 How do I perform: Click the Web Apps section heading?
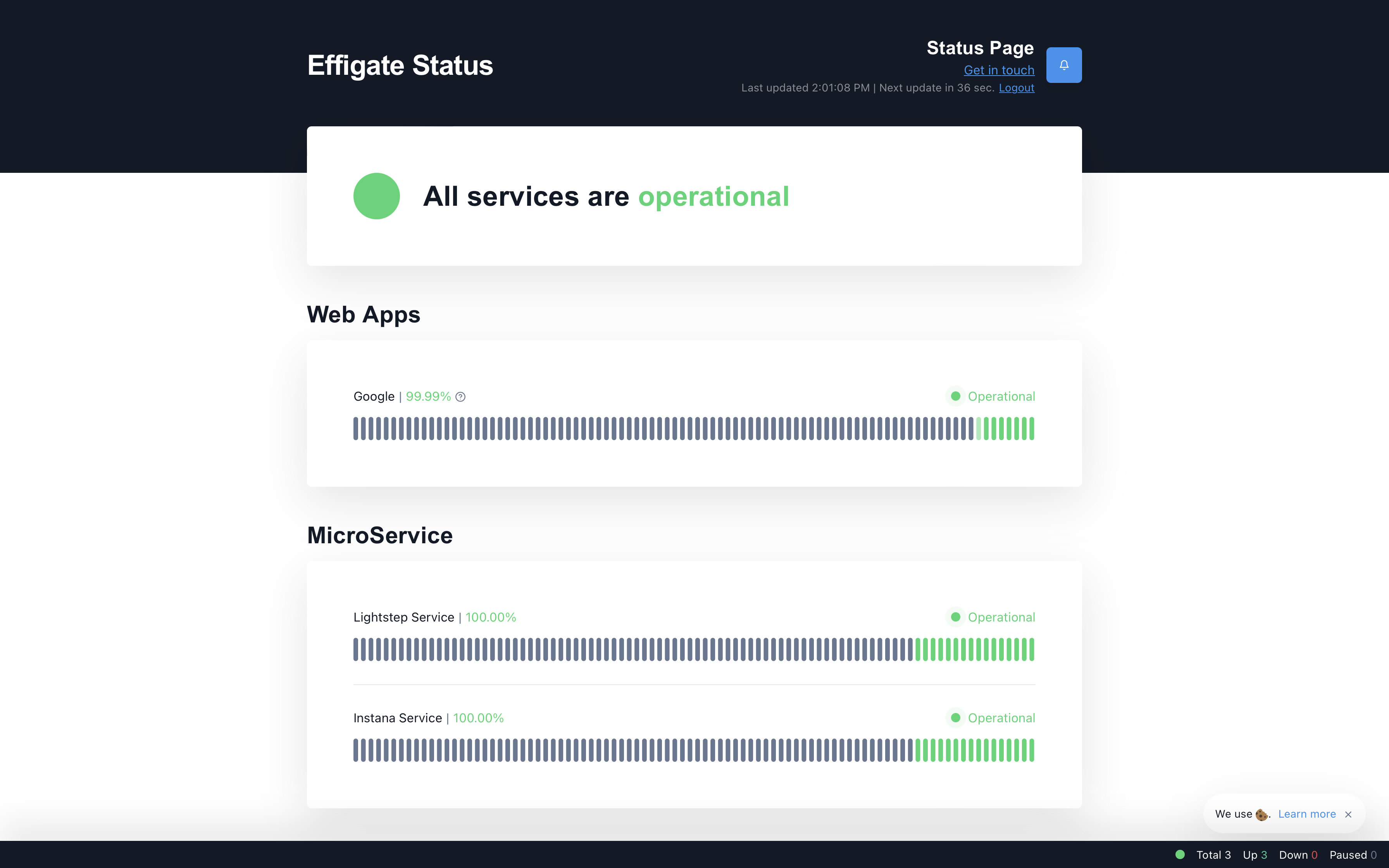click(x=363, y=315)
